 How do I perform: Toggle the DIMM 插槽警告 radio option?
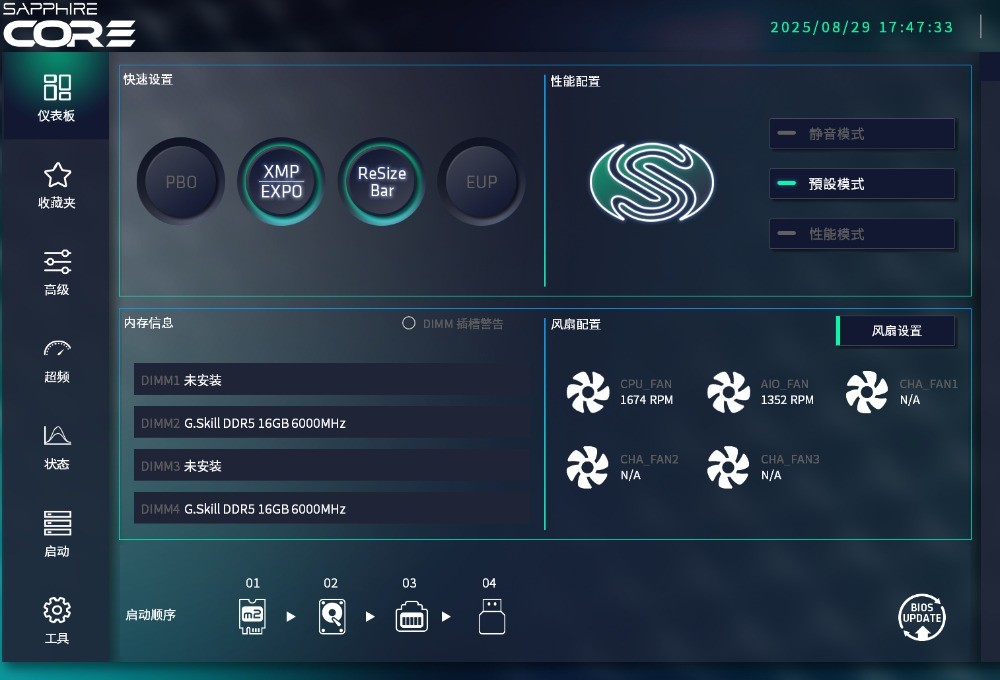pos(409,323)
